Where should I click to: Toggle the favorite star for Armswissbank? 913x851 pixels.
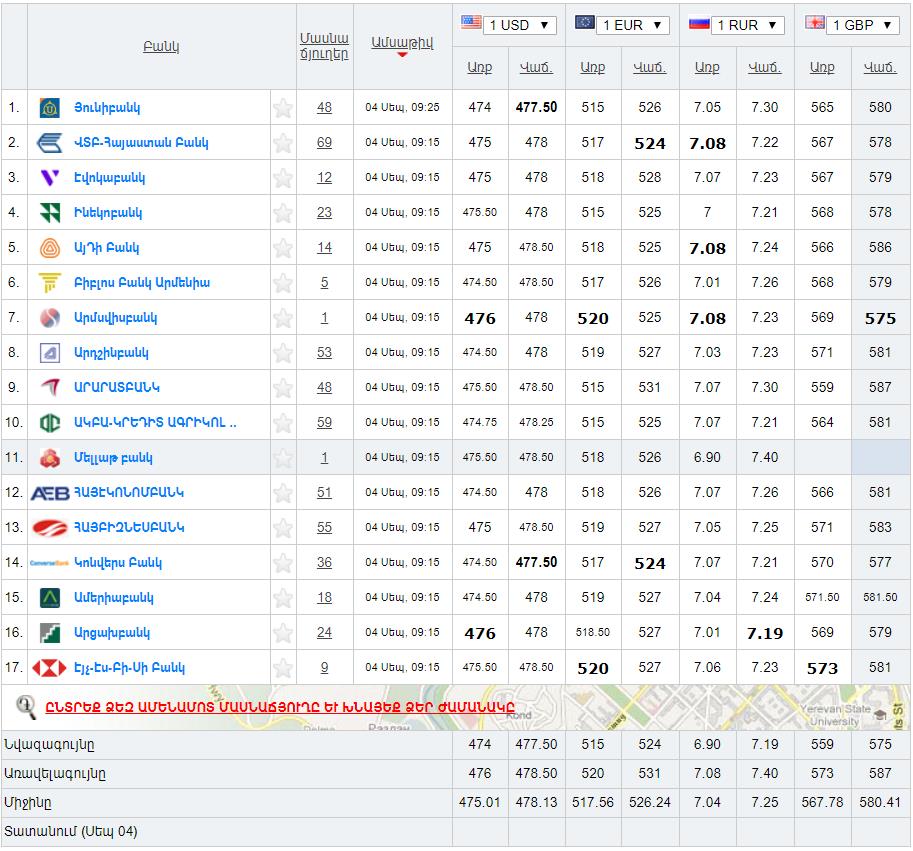(283, 318)
